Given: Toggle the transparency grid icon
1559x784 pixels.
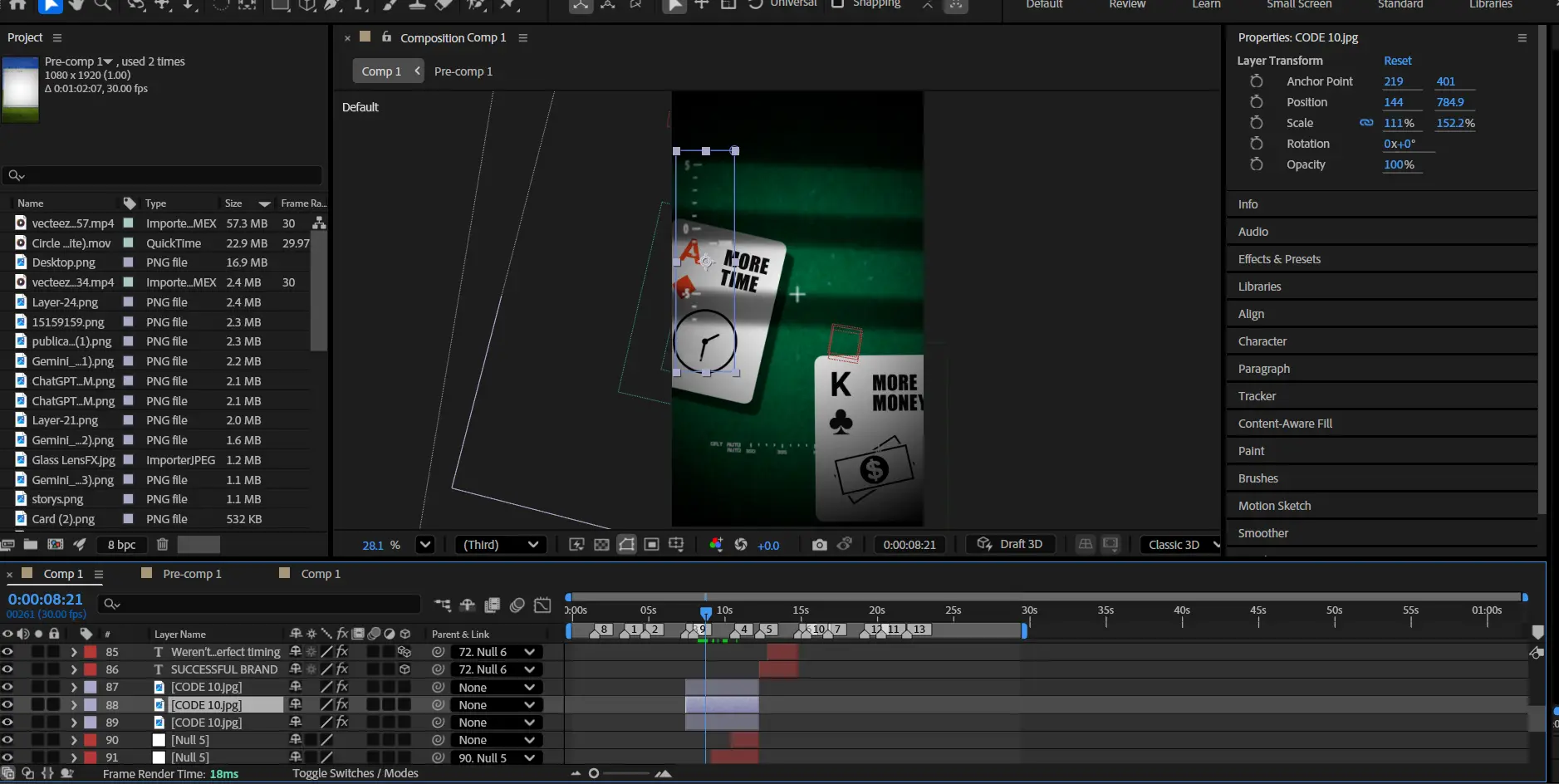Looking at the screenshot, I should click(601, 545).
